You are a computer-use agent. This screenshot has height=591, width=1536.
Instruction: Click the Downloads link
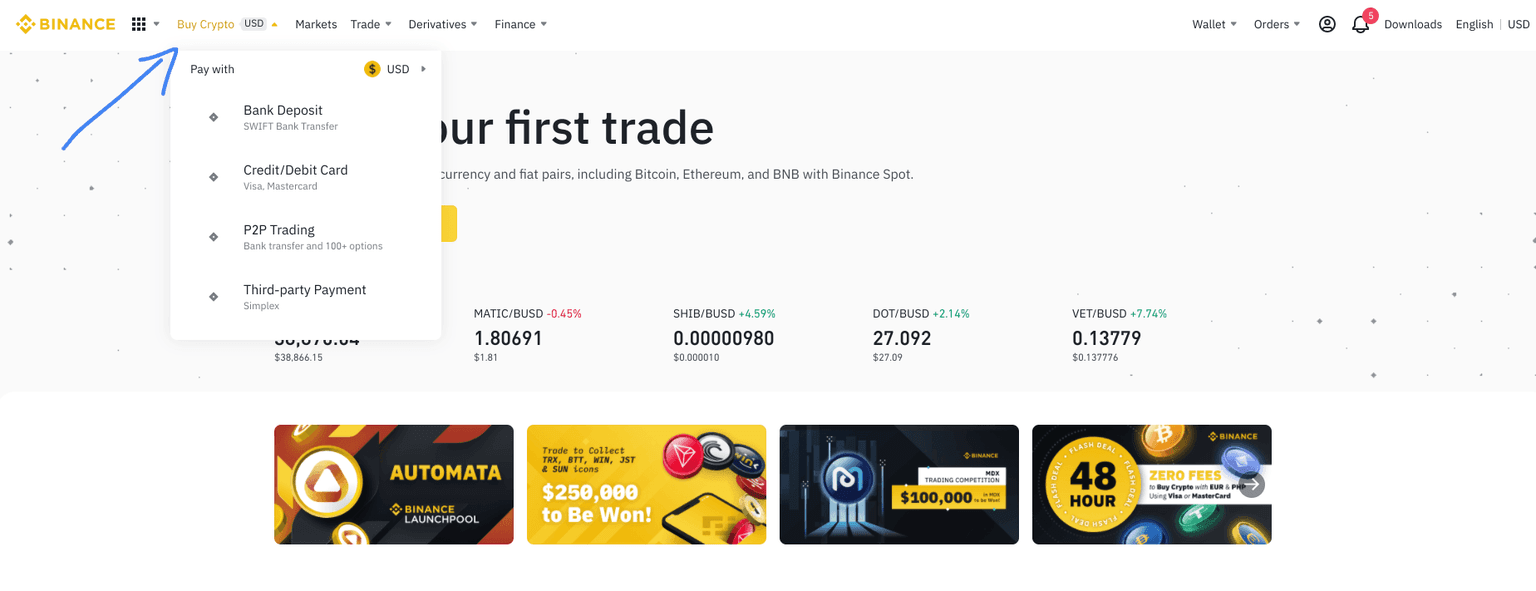1412,24
